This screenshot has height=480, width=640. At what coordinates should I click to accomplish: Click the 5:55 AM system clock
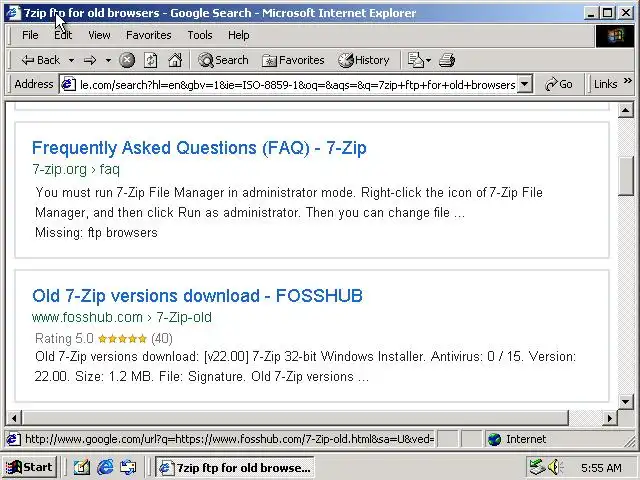(x=601, y=468)
